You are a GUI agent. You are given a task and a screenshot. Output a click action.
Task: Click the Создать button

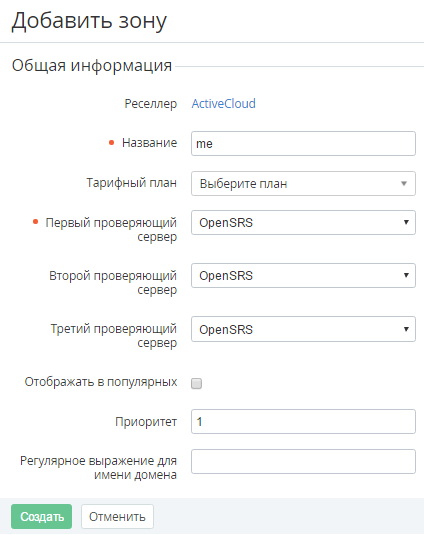pyautogui.click(x=42, y=516)
